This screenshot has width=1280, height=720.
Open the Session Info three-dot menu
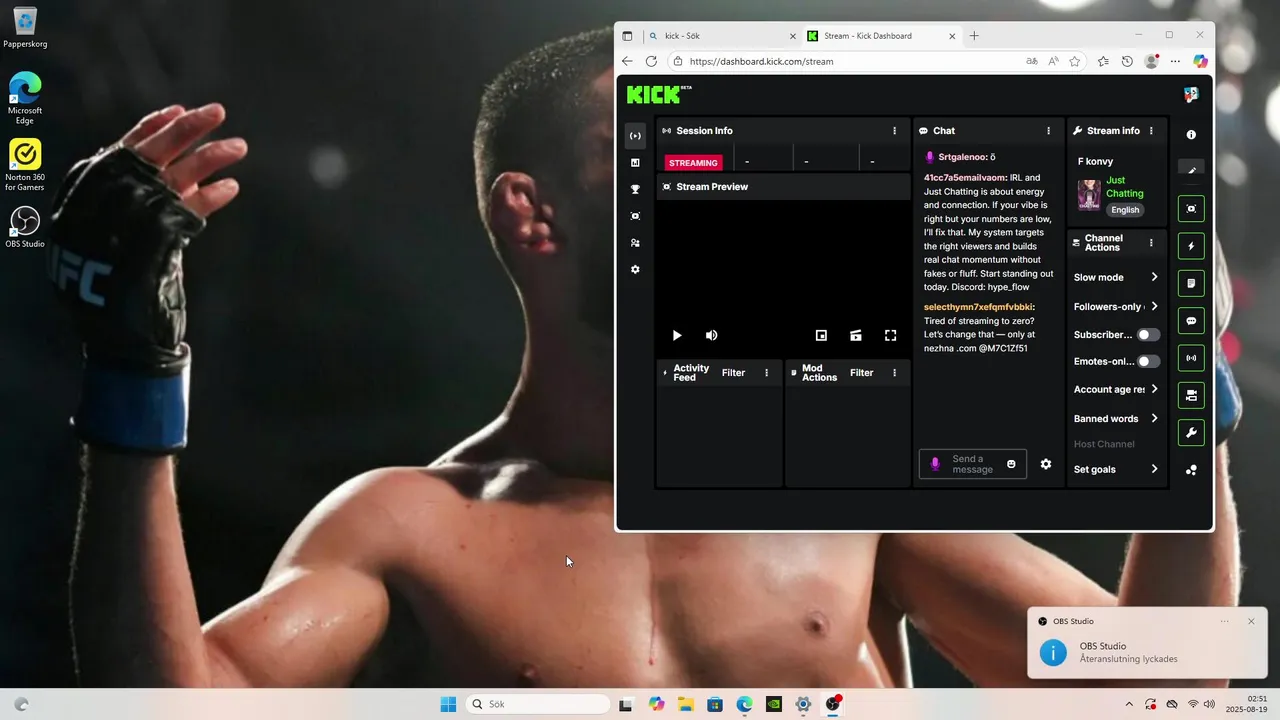click(894, 131)
